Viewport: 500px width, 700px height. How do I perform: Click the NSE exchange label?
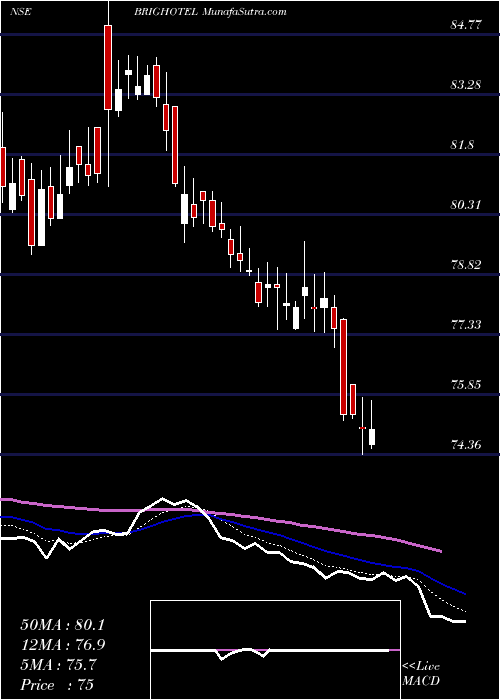tap(20, 12)
